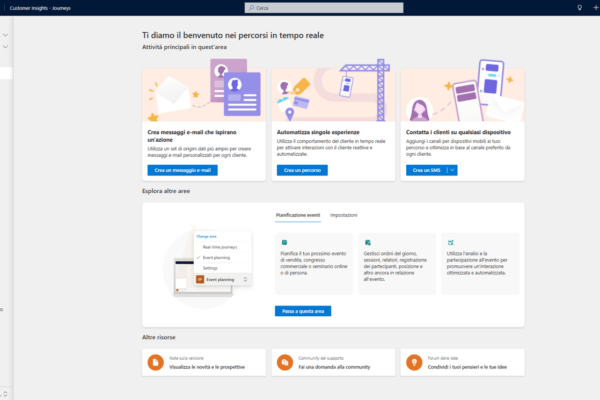This screenshot has width=600, height=400.
Task: Open the area switcher at the sidebar bottom
Action: click(5, 393)
